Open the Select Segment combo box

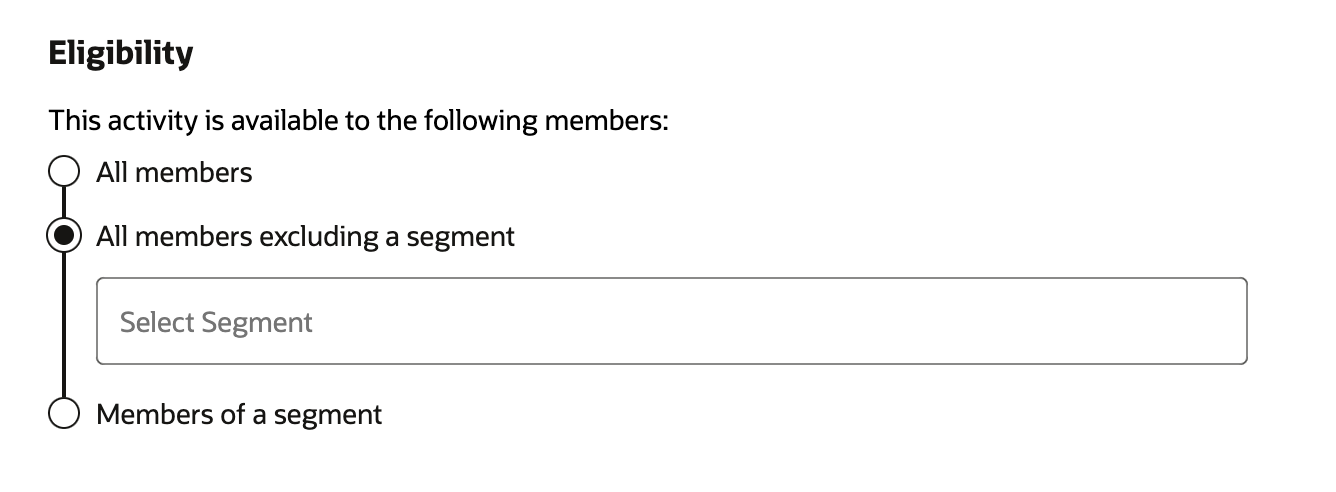pyautogui.click(x=671, y=321)
